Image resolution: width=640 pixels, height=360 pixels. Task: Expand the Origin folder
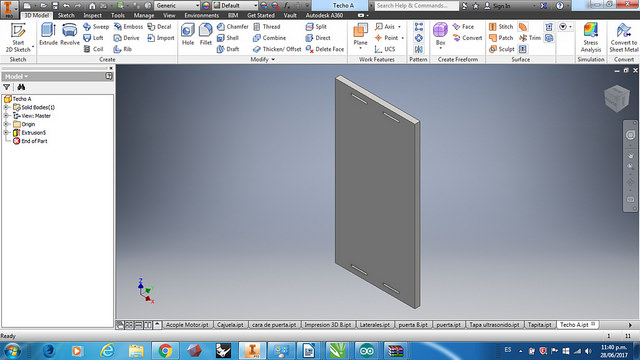click(x=6, y=124)
